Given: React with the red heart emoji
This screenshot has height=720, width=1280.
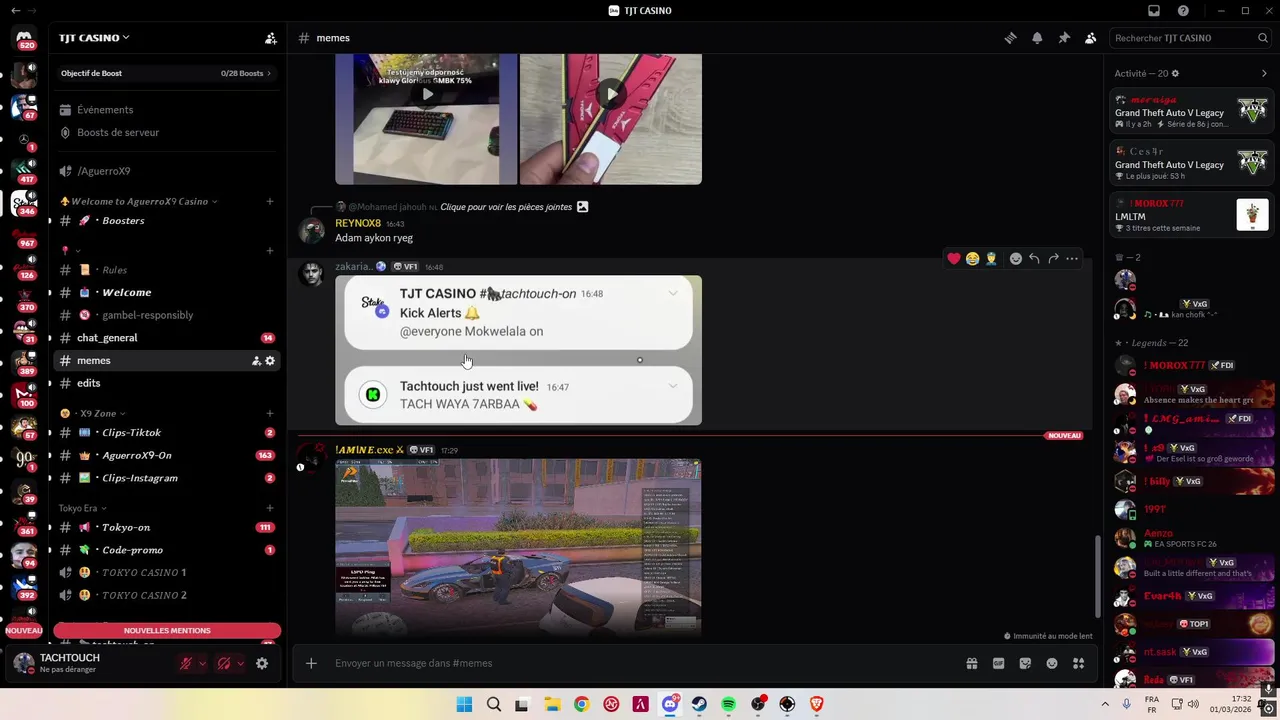Looking at the screenshot, I should (954, 259).
